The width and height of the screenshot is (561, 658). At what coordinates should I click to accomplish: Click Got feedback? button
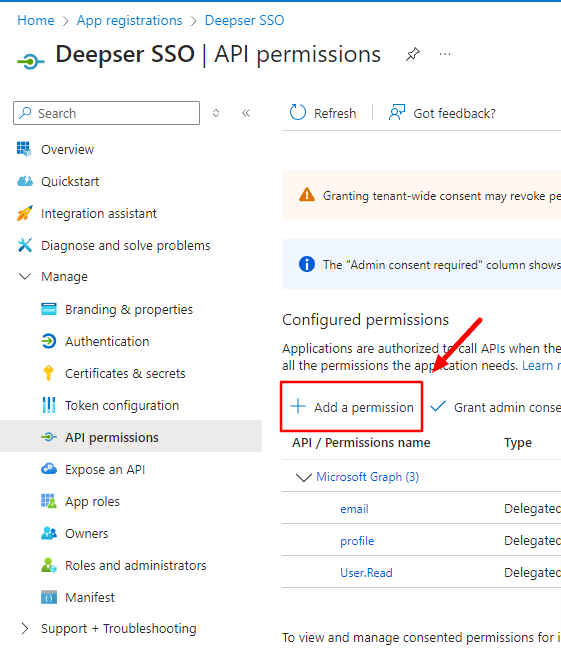tap(442, 113)
